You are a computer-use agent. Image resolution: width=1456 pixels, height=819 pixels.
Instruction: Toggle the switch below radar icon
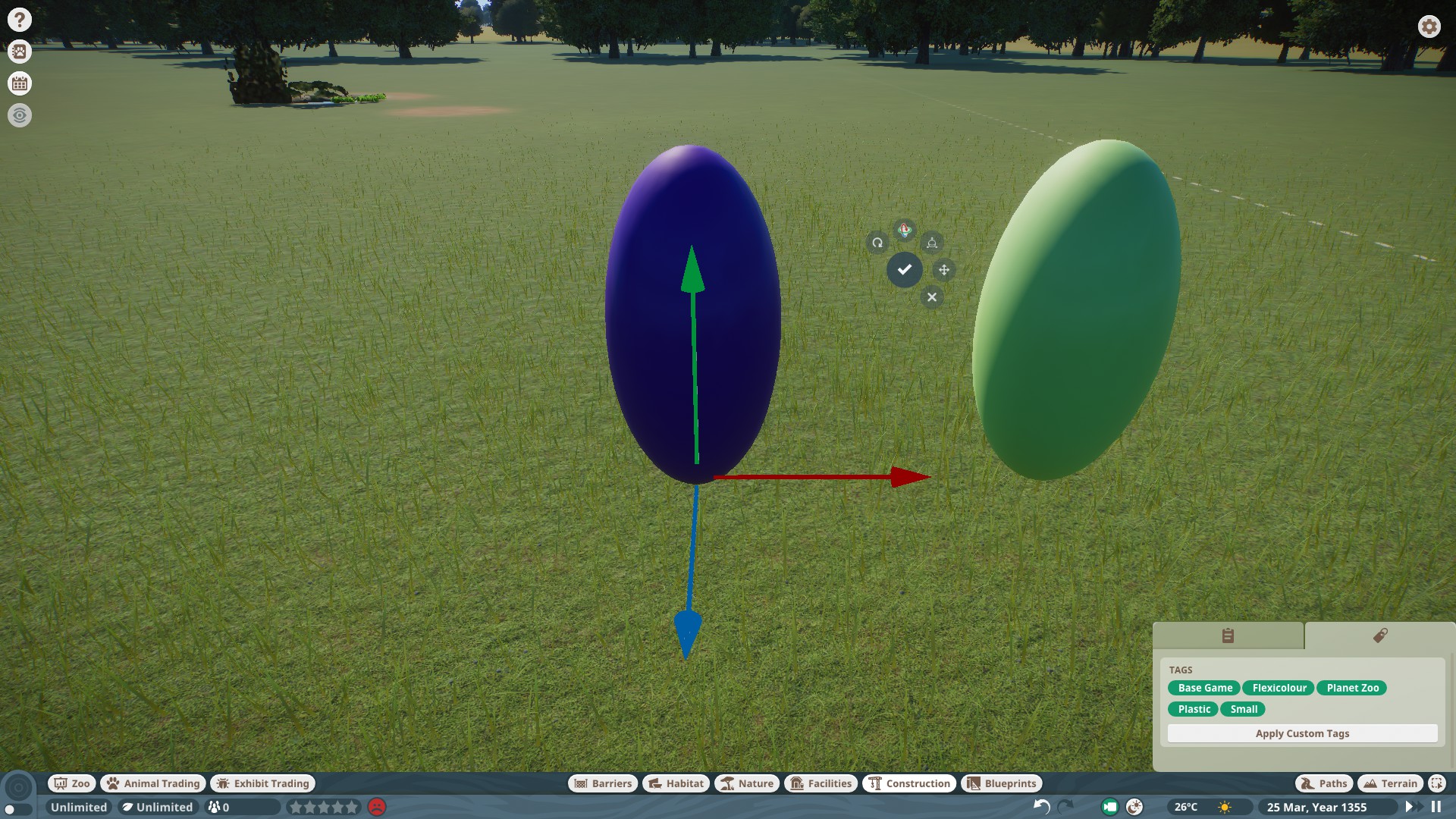coord(17,810)
